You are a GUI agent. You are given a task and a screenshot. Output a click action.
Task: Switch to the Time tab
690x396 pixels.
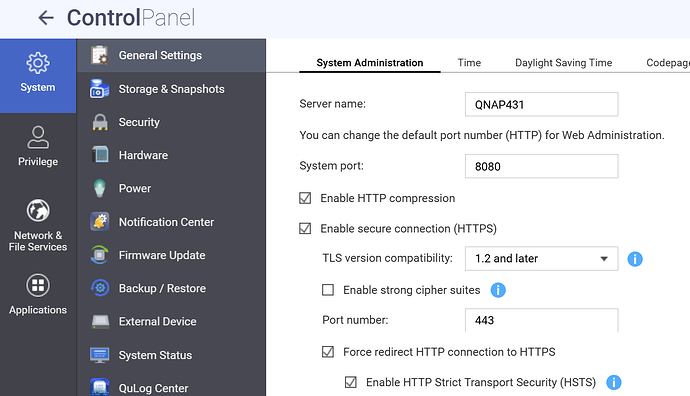click(x=469, y=63)
